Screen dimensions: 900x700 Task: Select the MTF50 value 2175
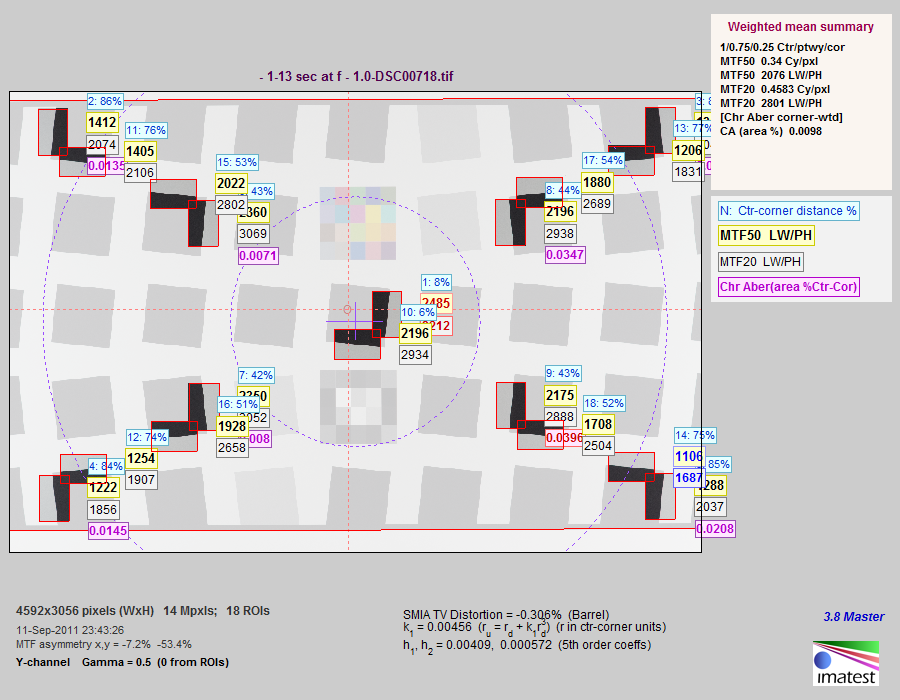click(x=560, y=395)
